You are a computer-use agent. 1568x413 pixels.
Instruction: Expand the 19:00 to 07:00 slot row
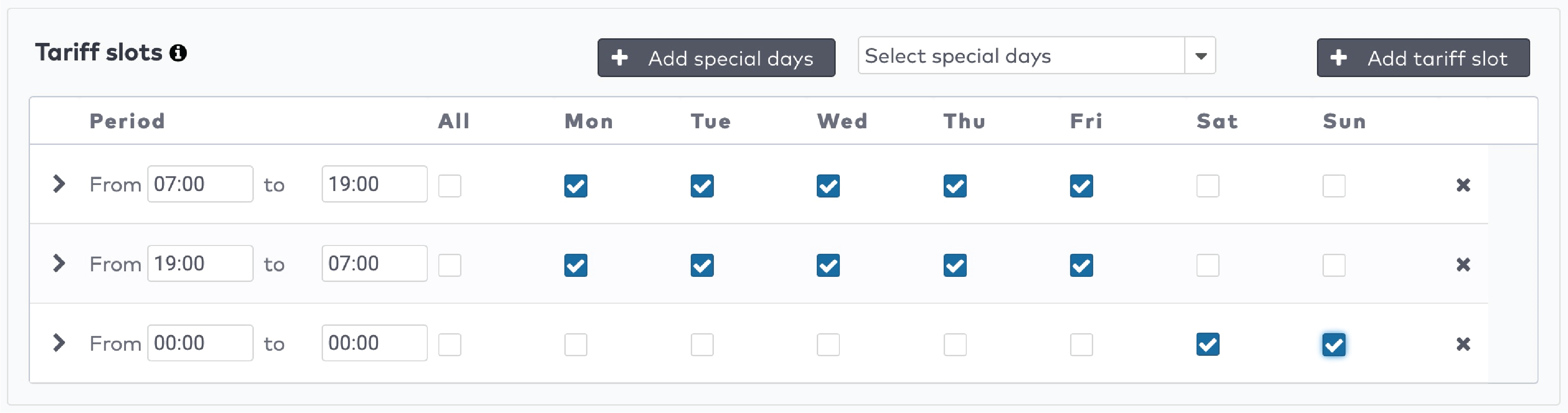(59, 263)
